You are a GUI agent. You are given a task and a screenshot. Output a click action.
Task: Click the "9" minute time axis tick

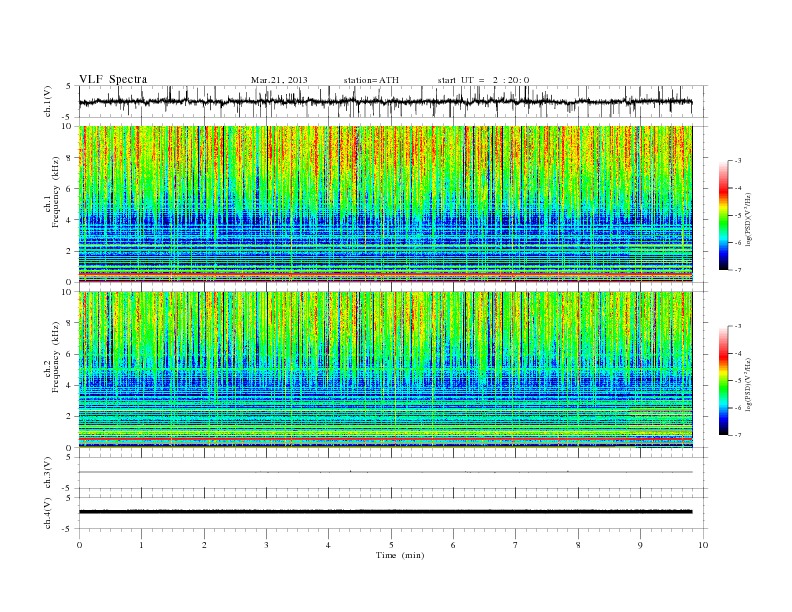click(x=640, y=545)
